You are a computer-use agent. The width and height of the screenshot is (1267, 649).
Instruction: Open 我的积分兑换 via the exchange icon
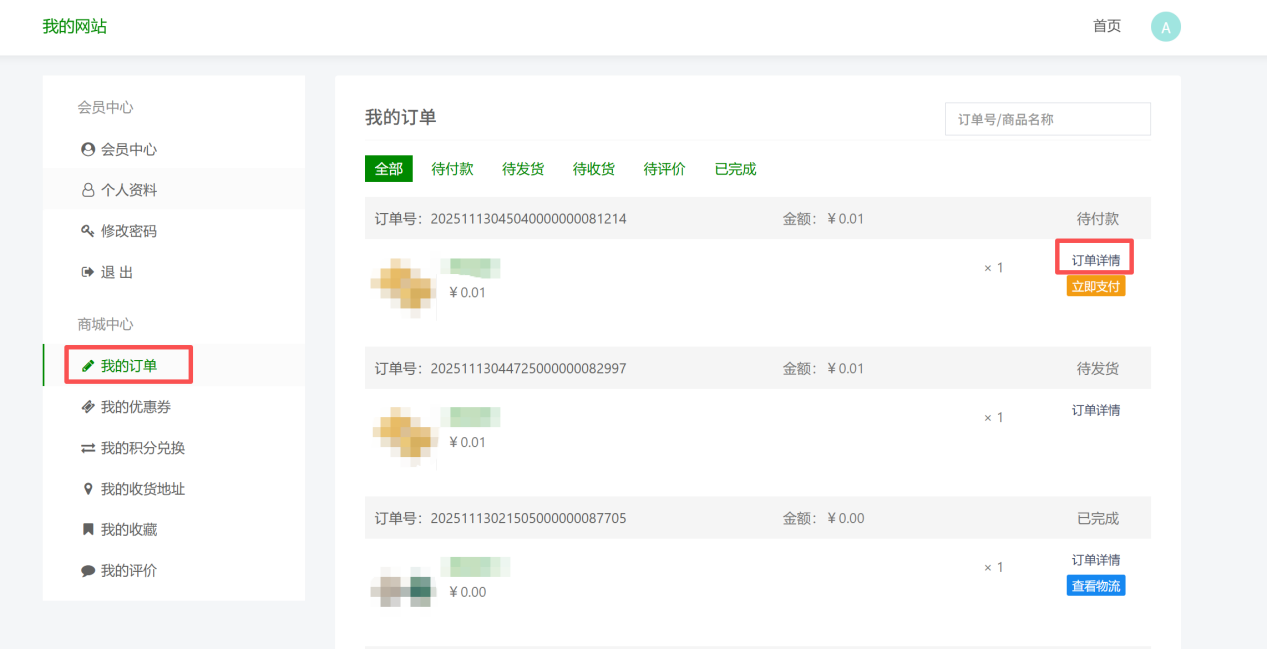click(x=88, y=448)
